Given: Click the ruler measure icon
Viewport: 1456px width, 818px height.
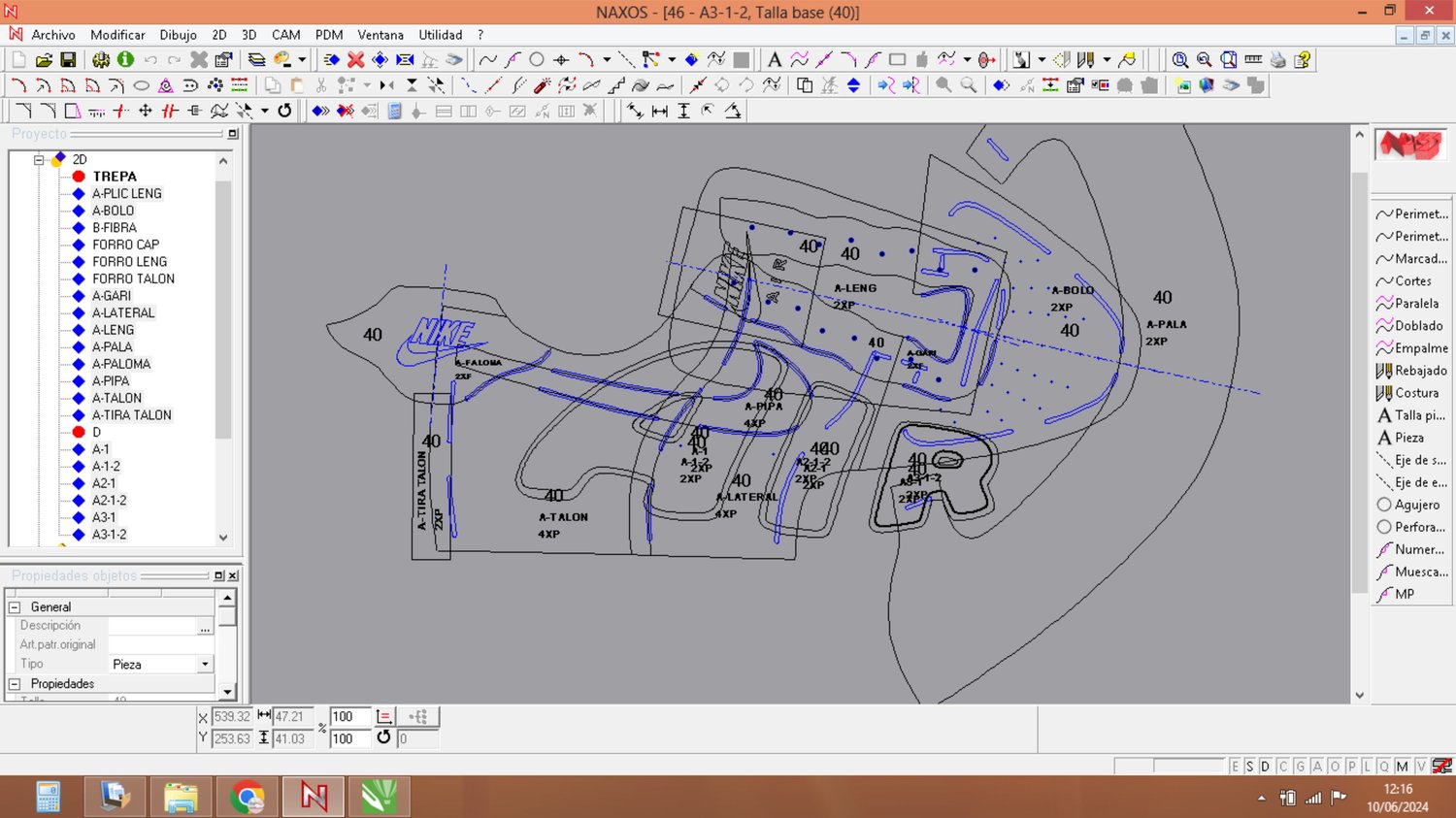Looking at the screenshot, I should (1253, 60).
